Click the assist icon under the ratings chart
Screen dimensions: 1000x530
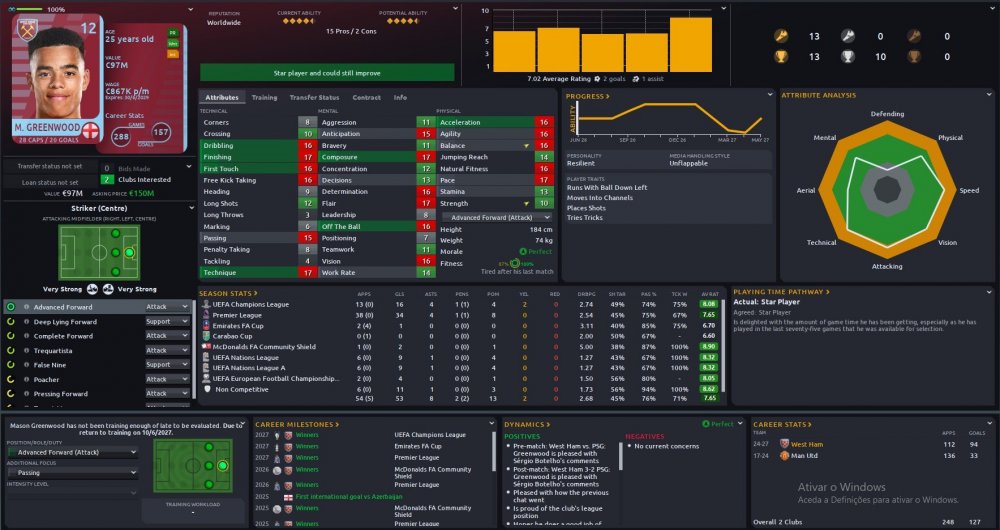pyautogui.click(x=635, y=79)
